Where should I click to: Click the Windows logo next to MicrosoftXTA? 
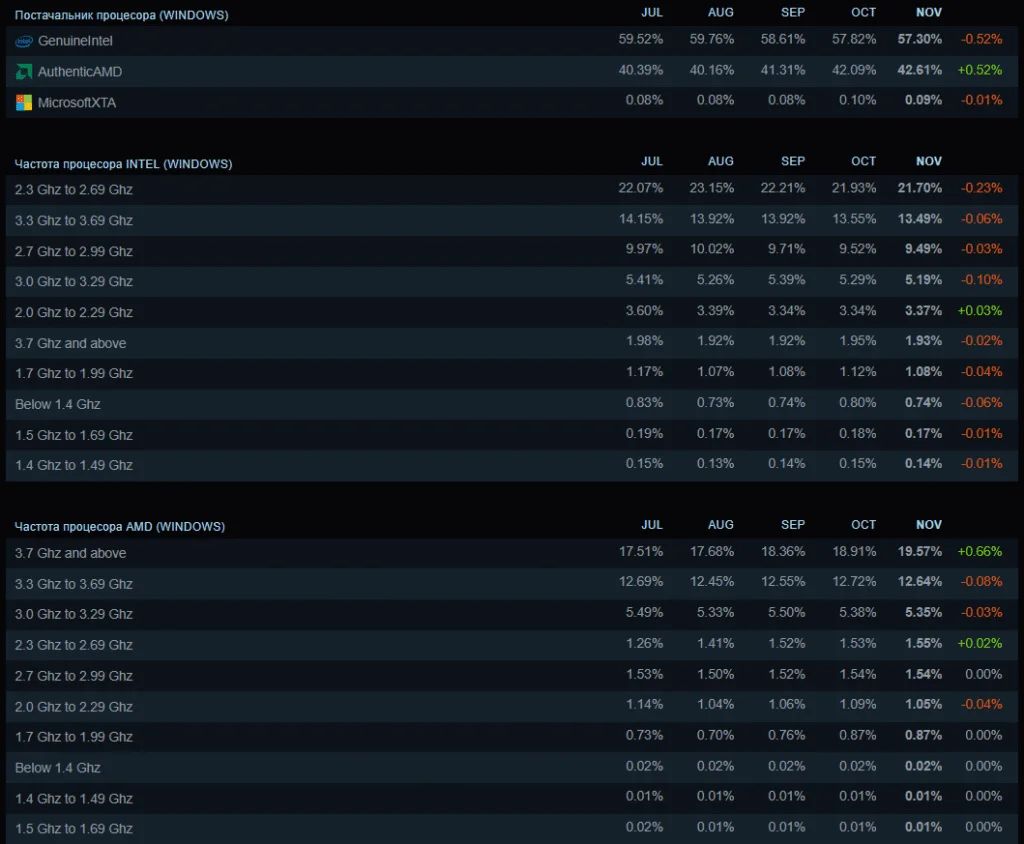click(x=22, y=102)
